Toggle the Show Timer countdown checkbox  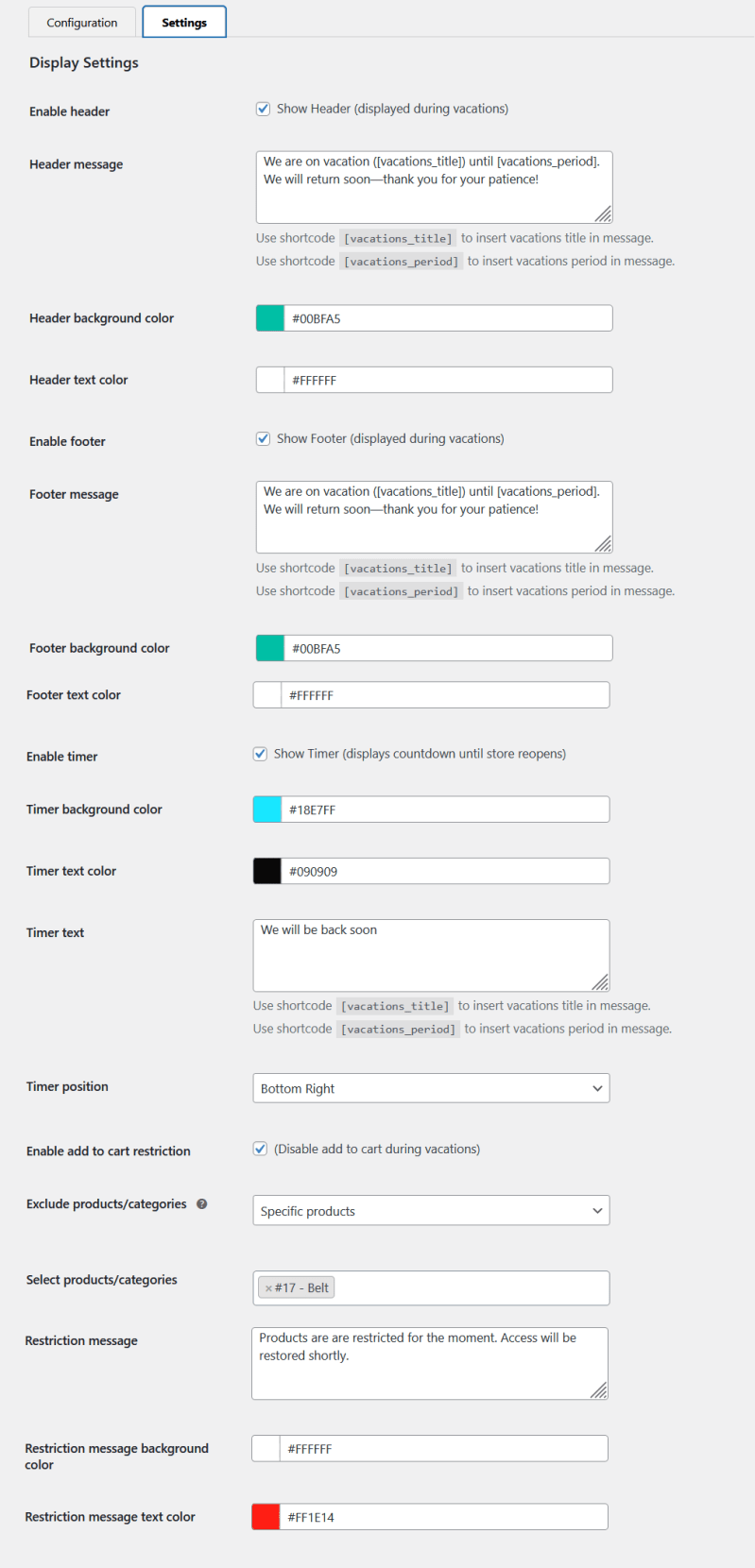coord(260,754)
